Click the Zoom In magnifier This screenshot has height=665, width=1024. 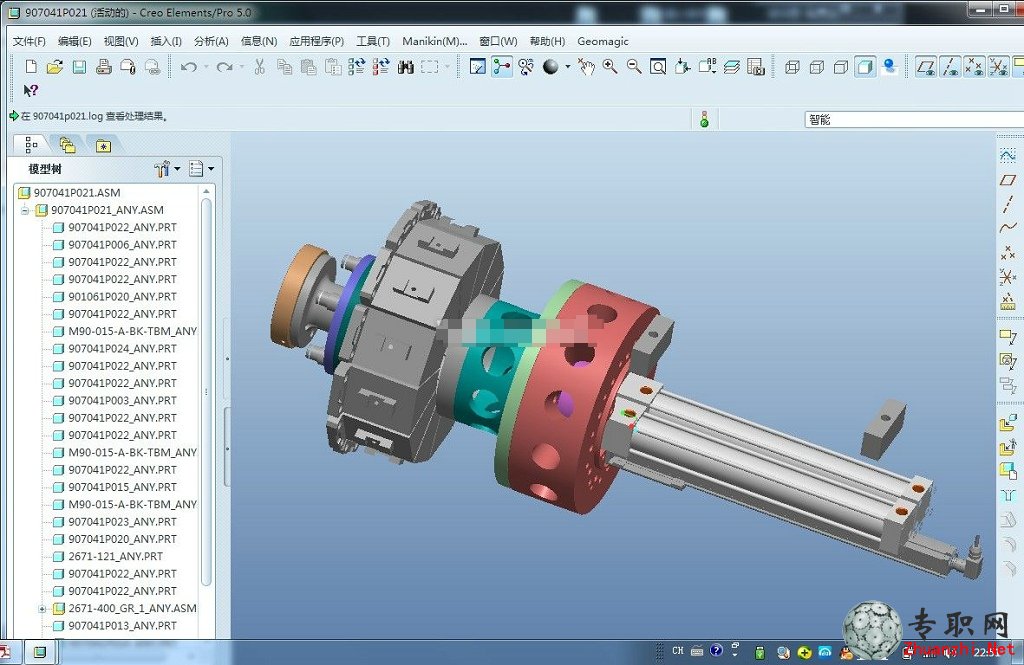[610, 67]
